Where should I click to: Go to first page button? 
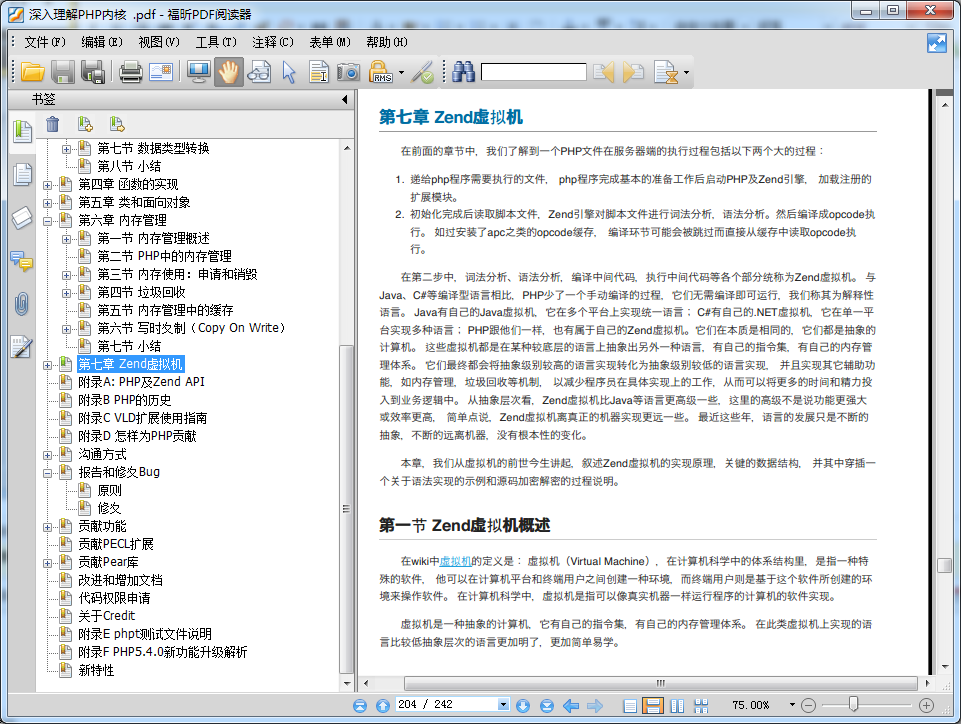pyautogui.click(x=360, y=706)
